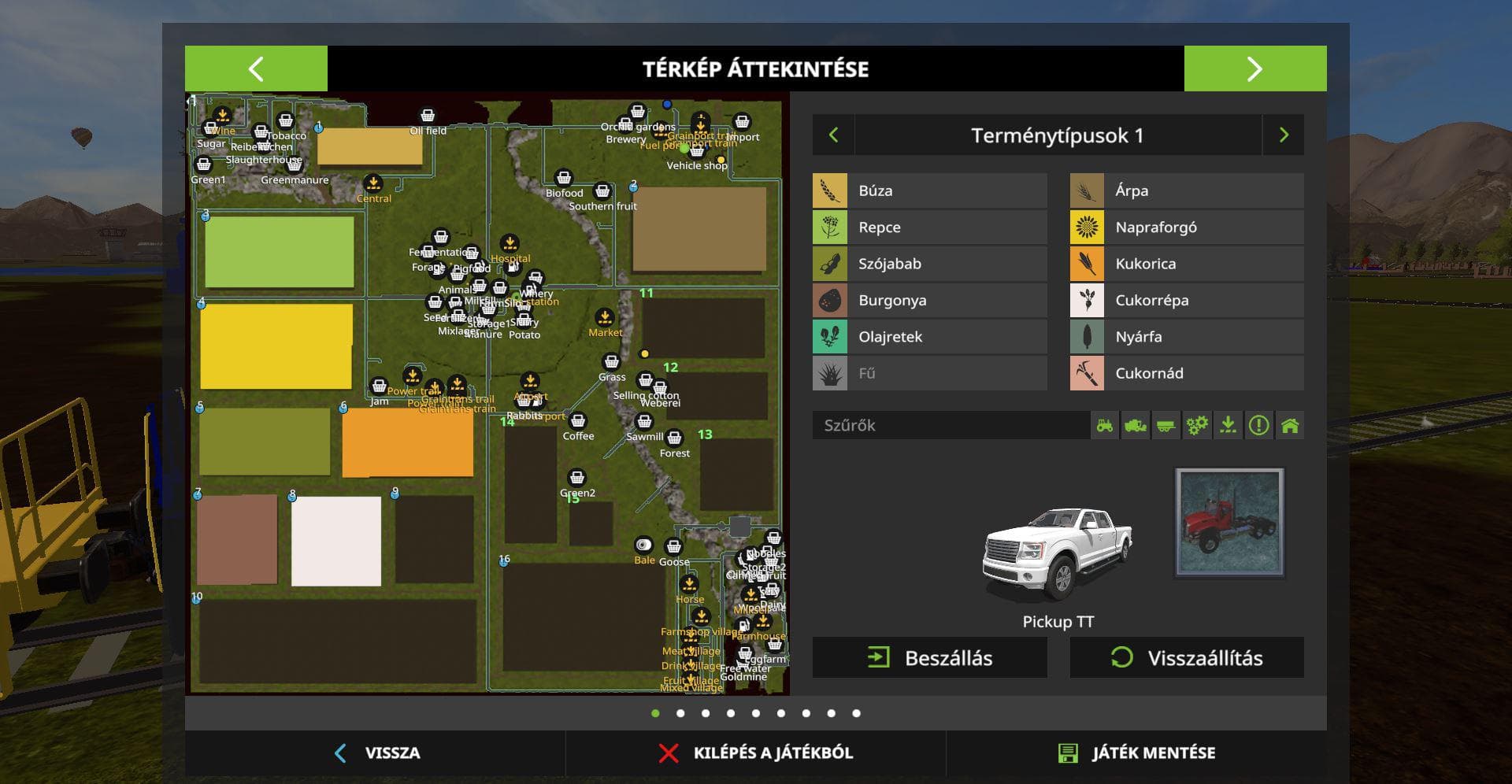Screen dimensions: 1512x784
Task: Toggle Napraforgó crop overlay
Action: pyautogui.click(x=1187, y=227)
